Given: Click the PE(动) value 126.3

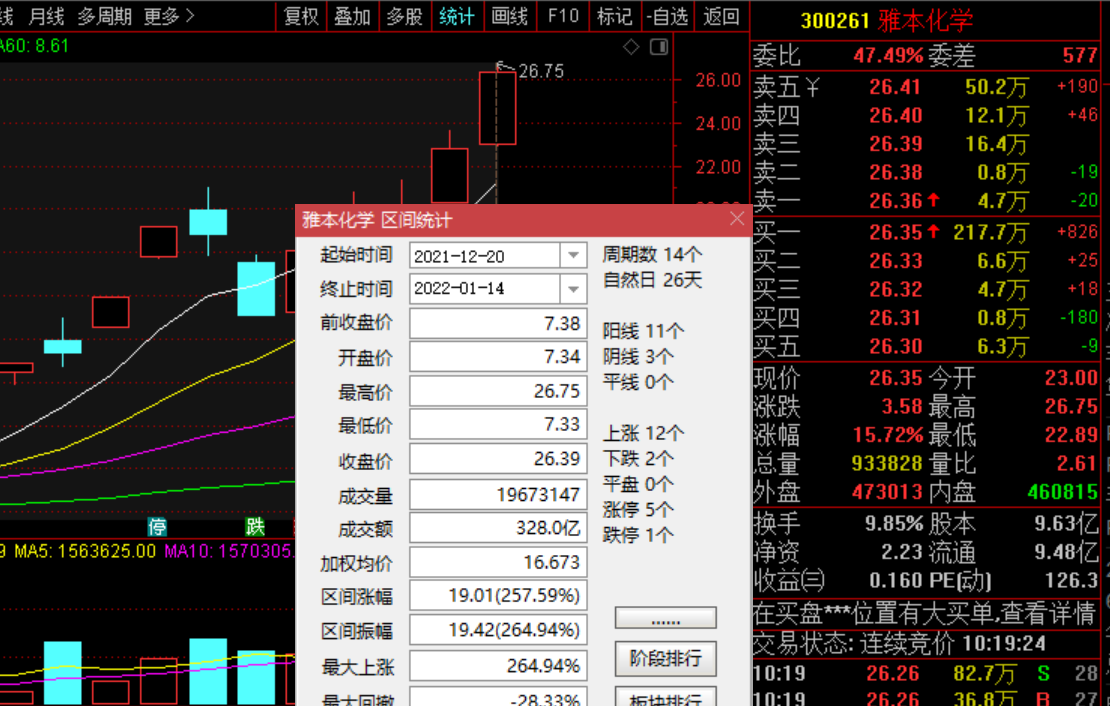Looking at the screenshot, I should point(1071,581).
